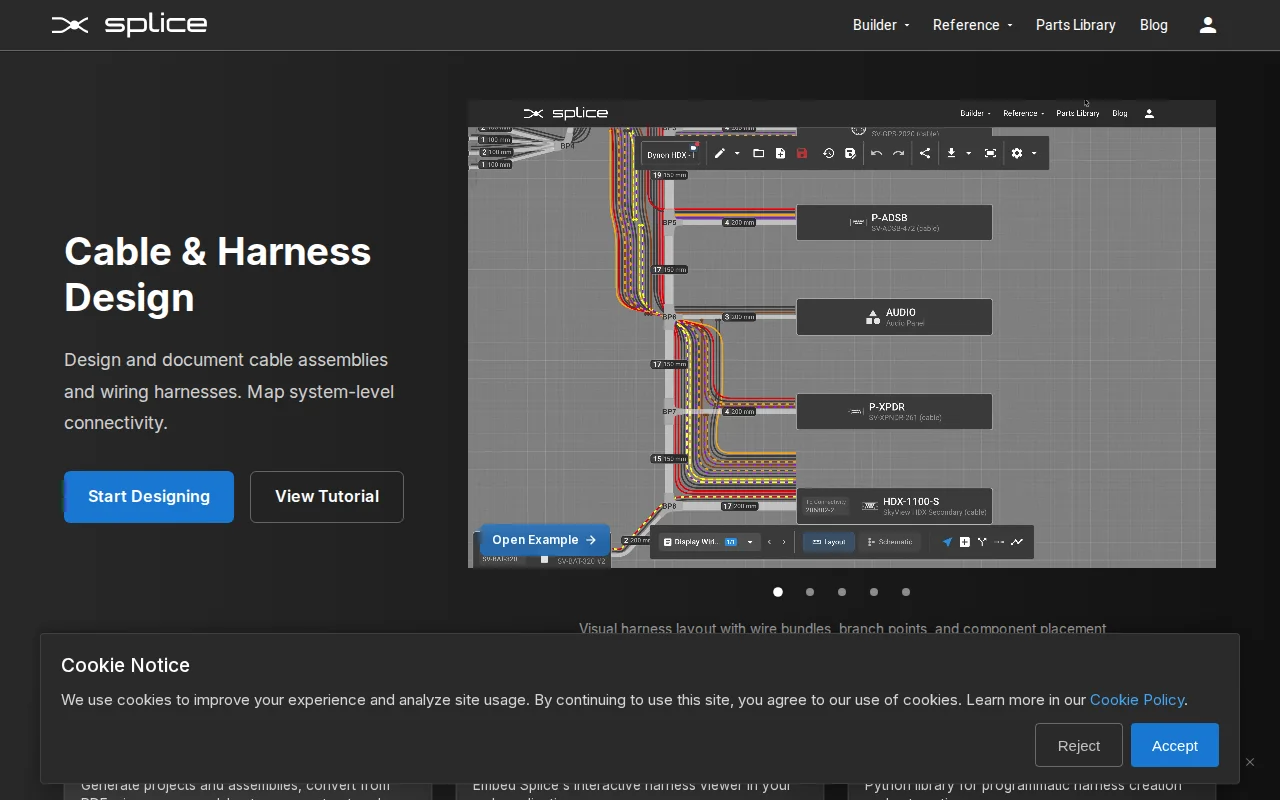
Task: Click the Open Example button on carousel
Action: pyautogui.click(x=544, y=540)
